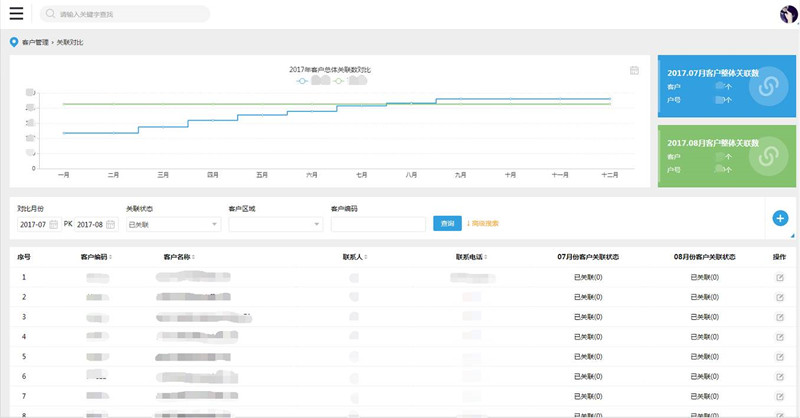
Task: Click the blue 查询 button
Action: [448, 224]
